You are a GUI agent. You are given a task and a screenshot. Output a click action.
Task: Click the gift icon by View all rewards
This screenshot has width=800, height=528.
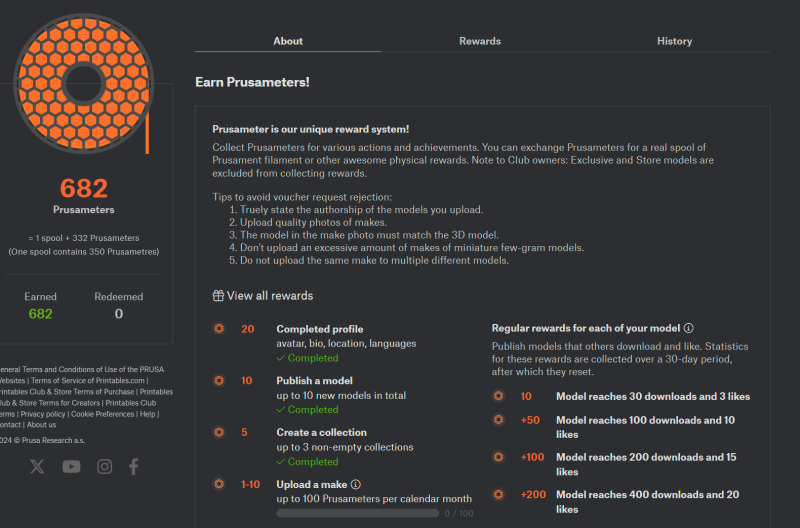218,296
